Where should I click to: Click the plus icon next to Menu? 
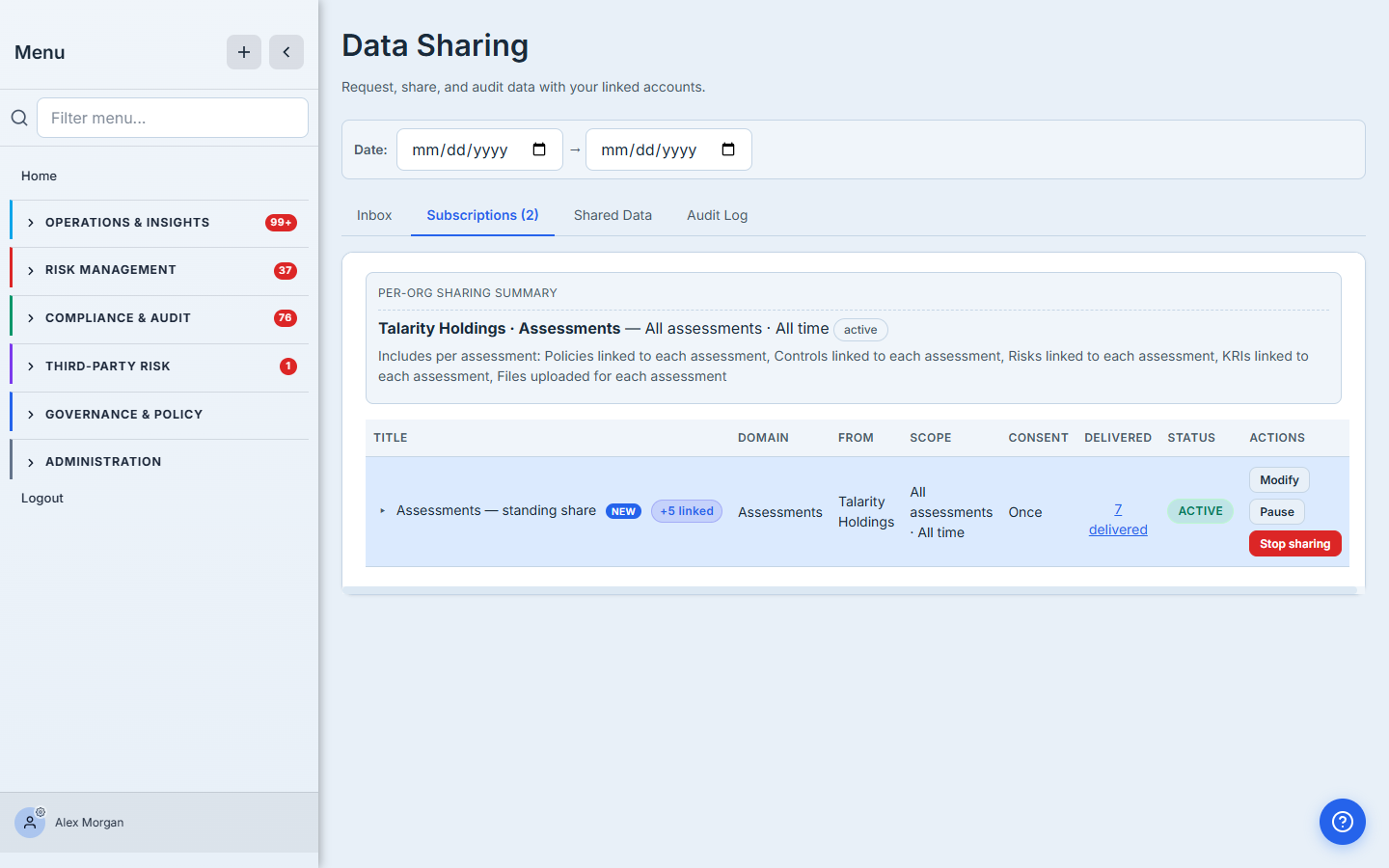tap(244, 52)
